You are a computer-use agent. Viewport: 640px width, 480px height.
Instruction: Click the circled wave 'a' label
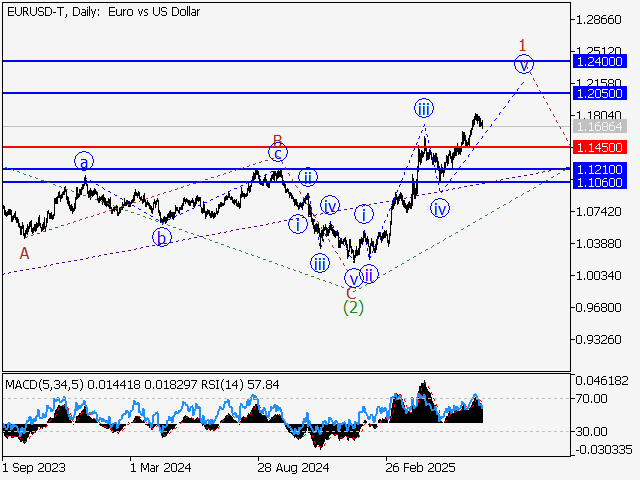(x=85, y=161)
